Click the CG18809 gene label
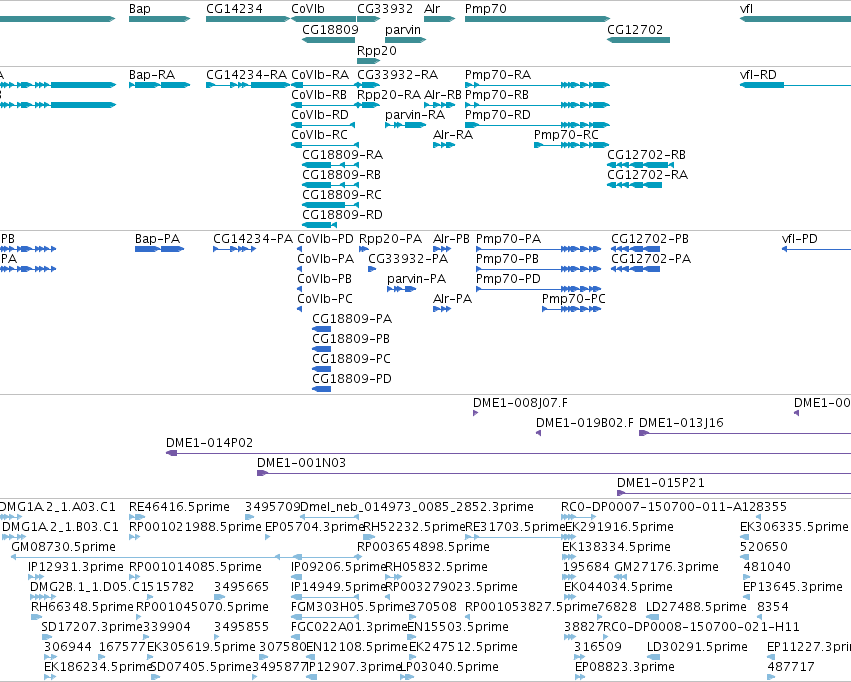The width and height of the screenshot is (851, 682). tap(330, 29)
